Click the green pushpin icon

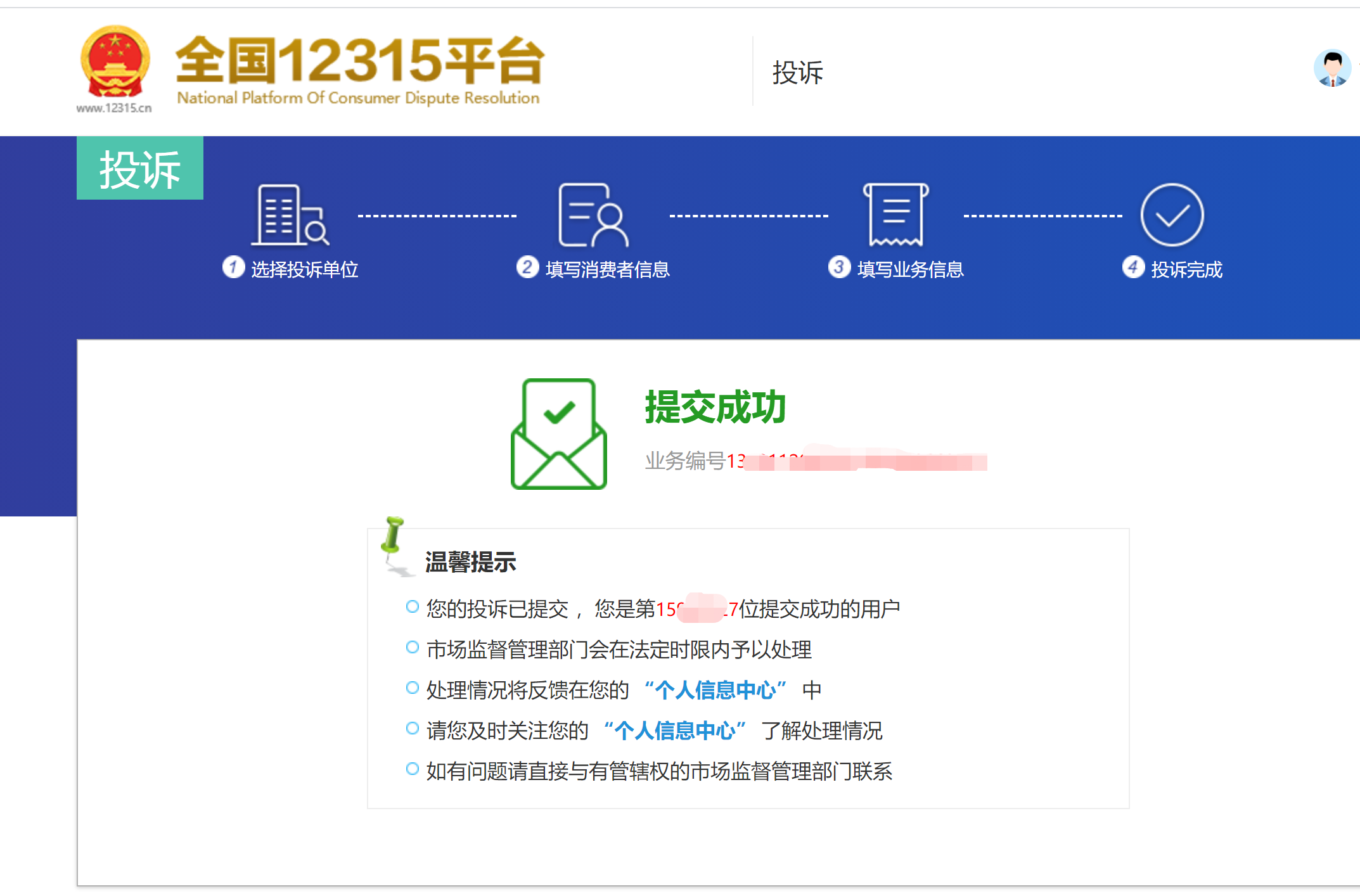coord(393,537)
